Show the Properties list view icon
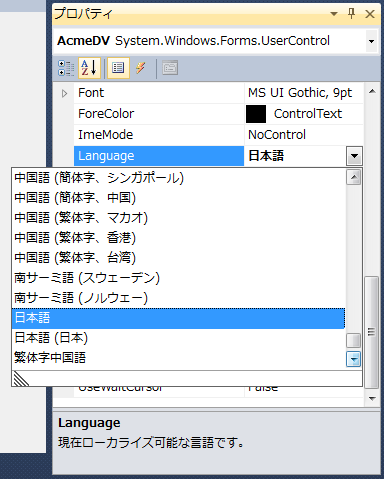The height and width of the screenshot is (479, 384). [118, 68]
